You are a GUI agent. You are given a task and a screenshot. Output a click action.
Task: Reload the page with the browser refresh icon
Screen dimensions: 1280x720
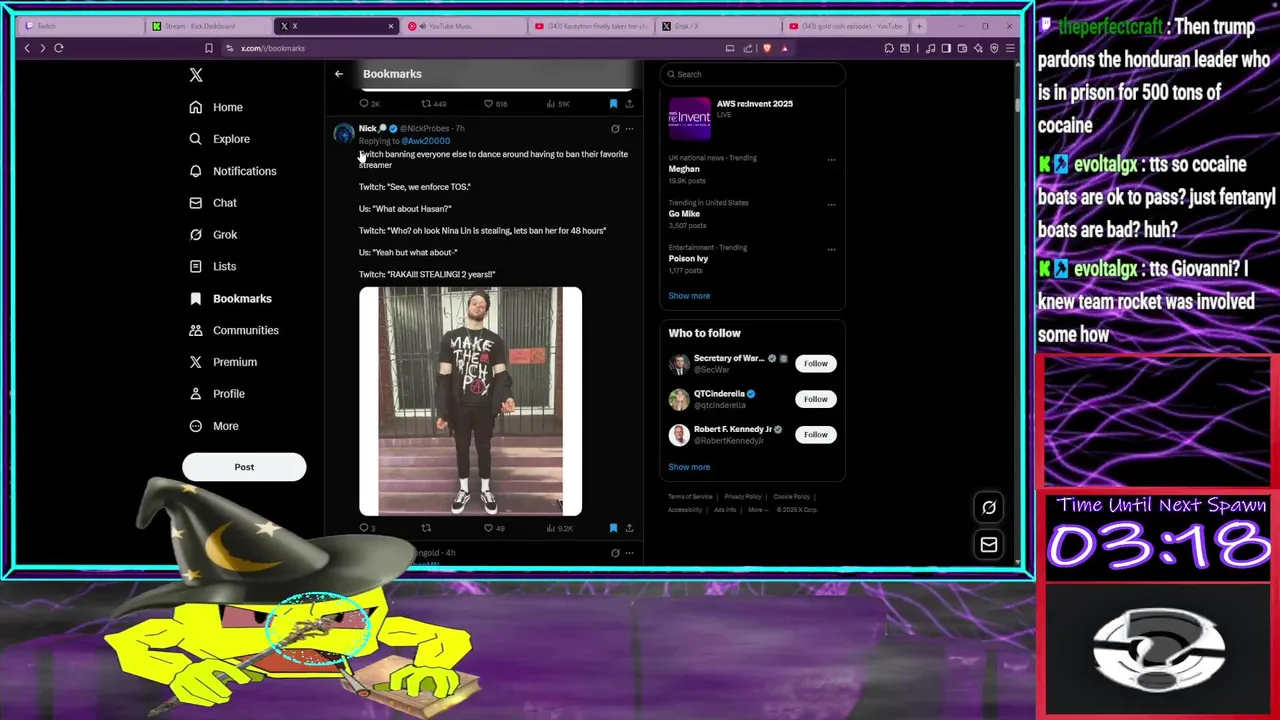point(59,48)
